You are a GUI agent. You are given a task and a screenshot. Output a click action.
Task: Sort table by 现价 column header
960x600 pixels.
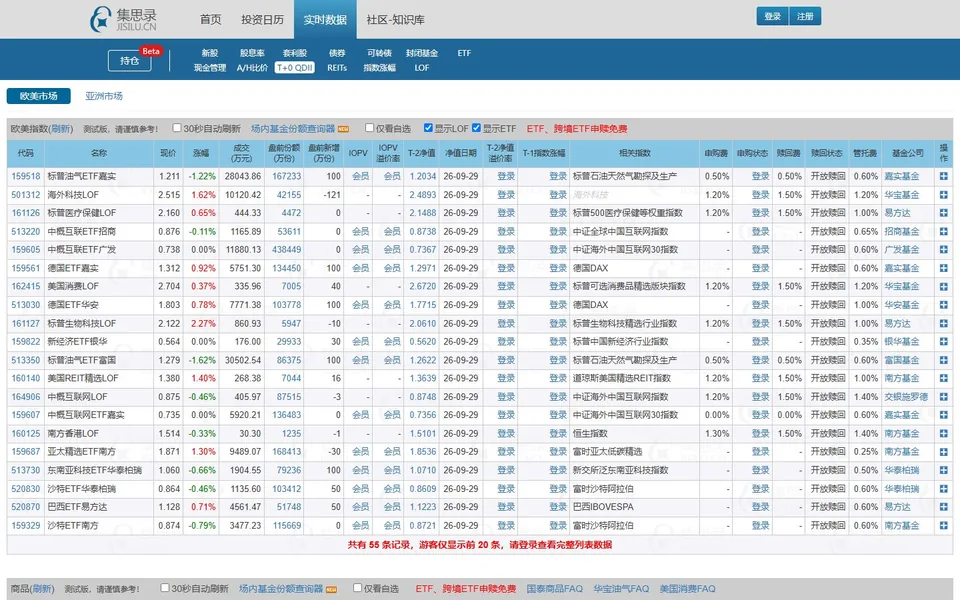[168, 153]
